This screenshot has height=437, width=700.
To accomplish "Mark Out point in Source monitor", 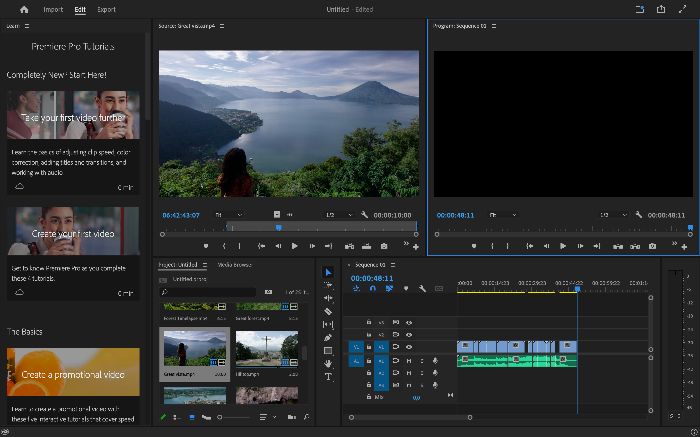I will [x=239, y=246].
